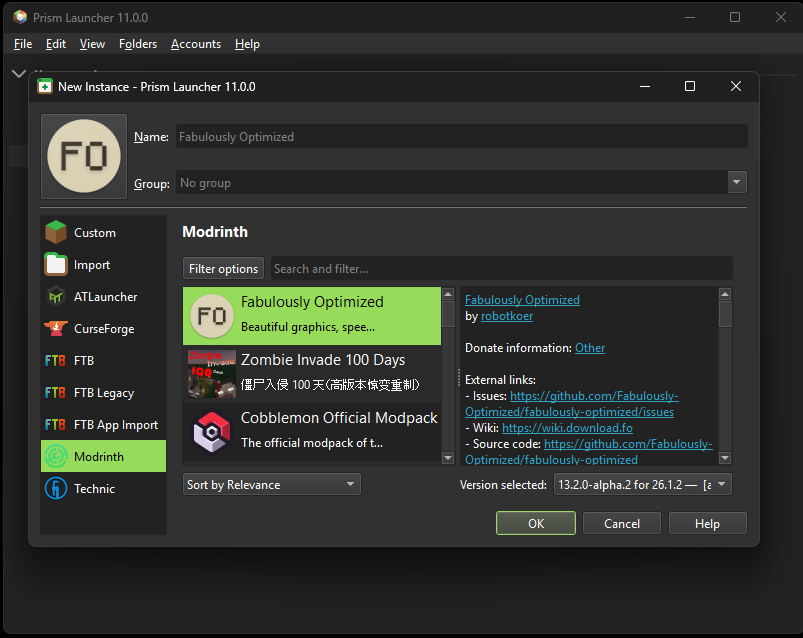Open the Version selected dropdown
This screenshot has height=638, width=803.
(x=642, y=484)
